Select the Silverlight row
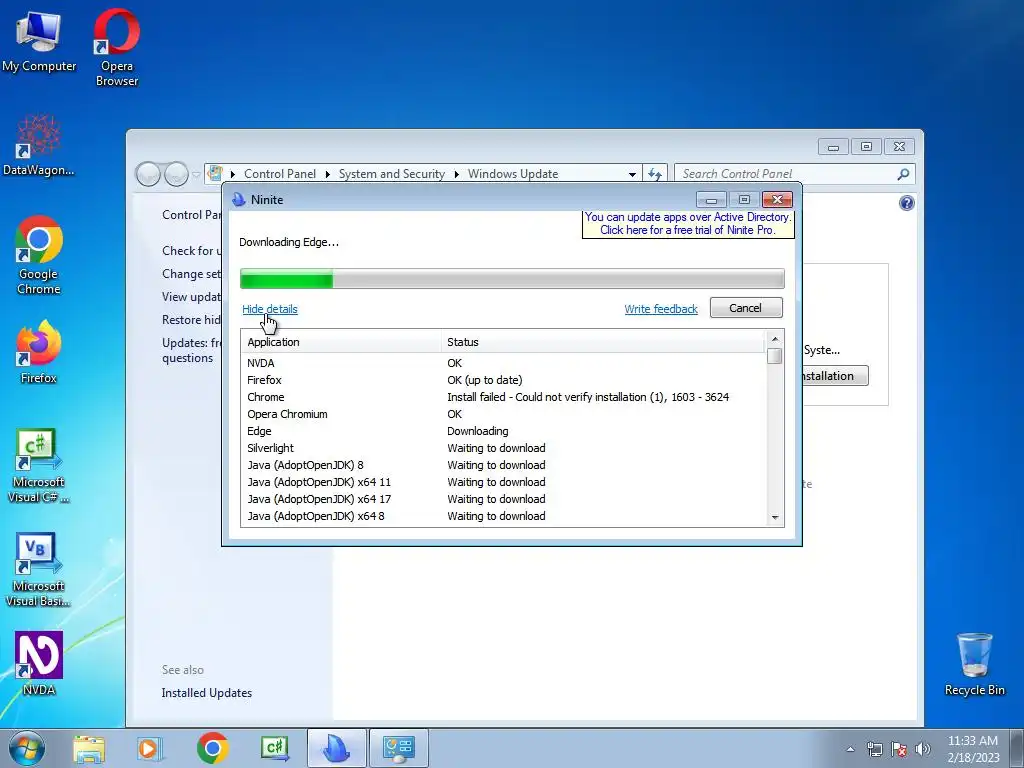This screenshot has width=1024, height=768. [504, 448]
